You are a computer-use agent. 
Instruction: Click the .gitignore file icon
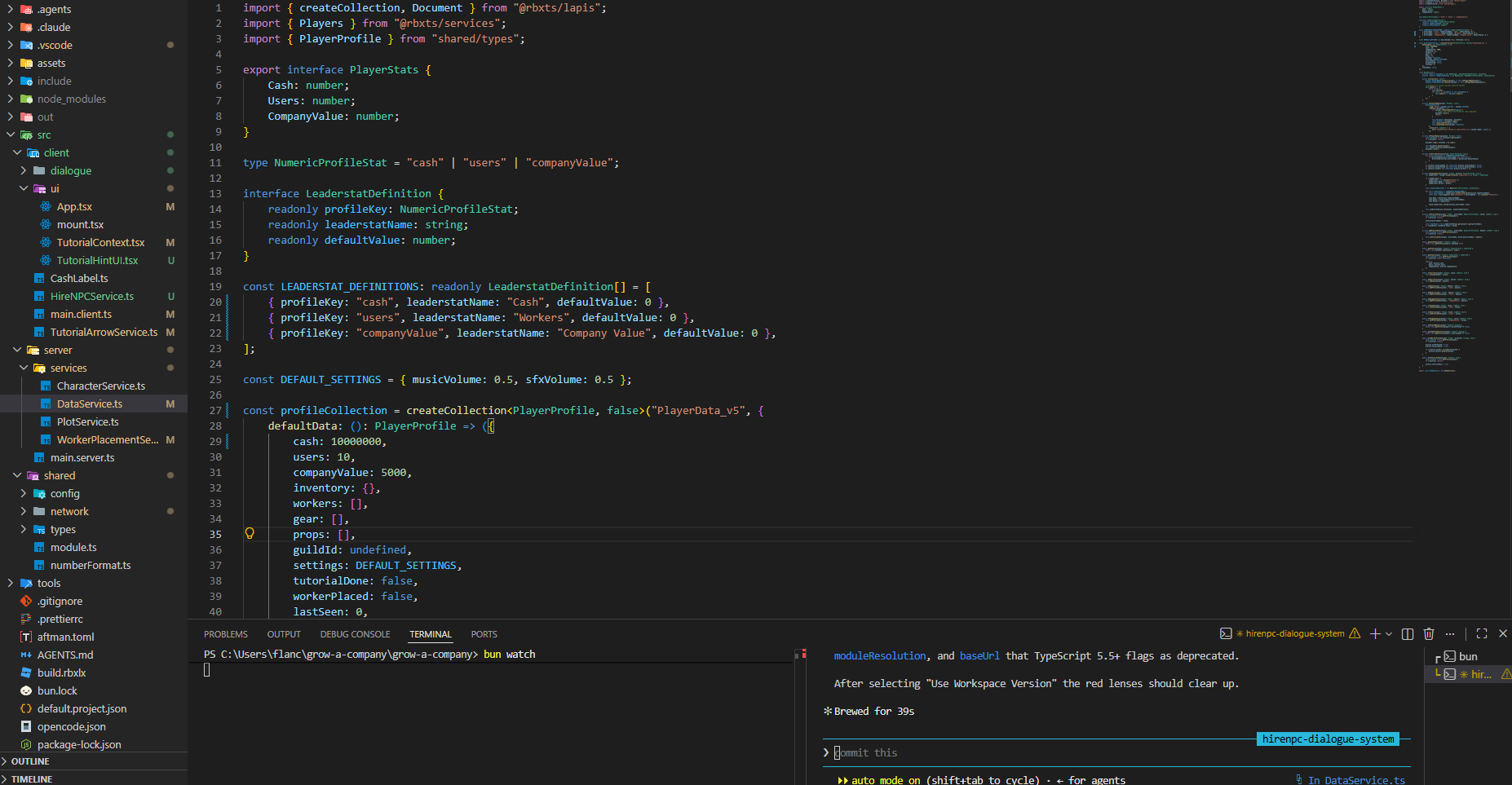(26, 601)
